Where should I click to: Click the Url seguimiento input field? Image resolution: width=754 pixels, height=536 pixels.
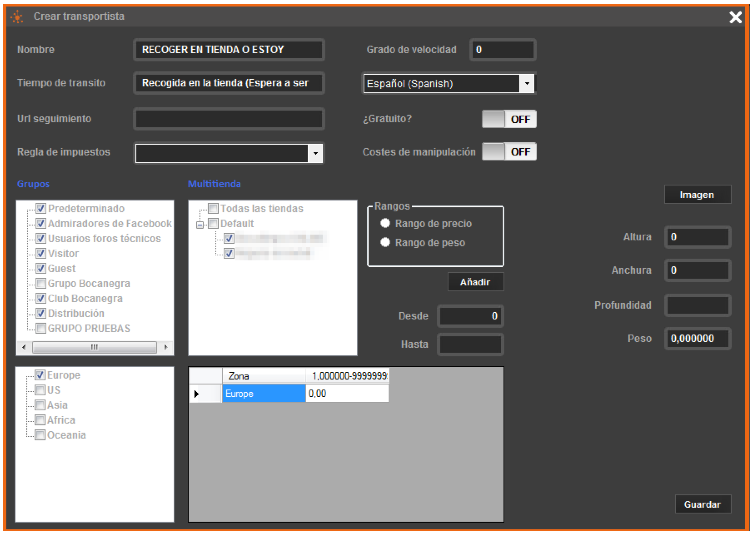(229, 119)
